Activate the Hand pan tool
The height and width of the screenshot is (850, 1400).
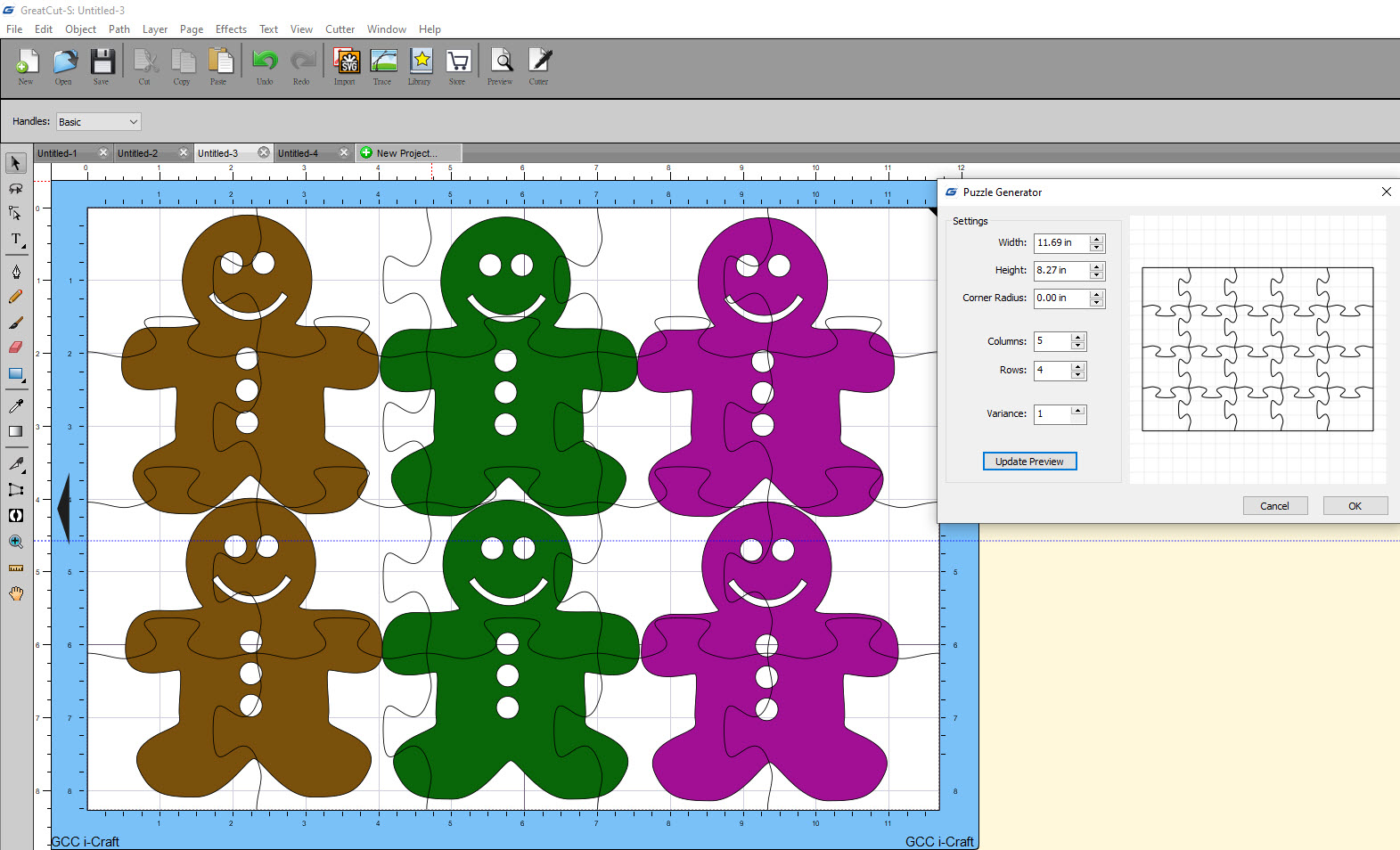click(x=15, y=593)
